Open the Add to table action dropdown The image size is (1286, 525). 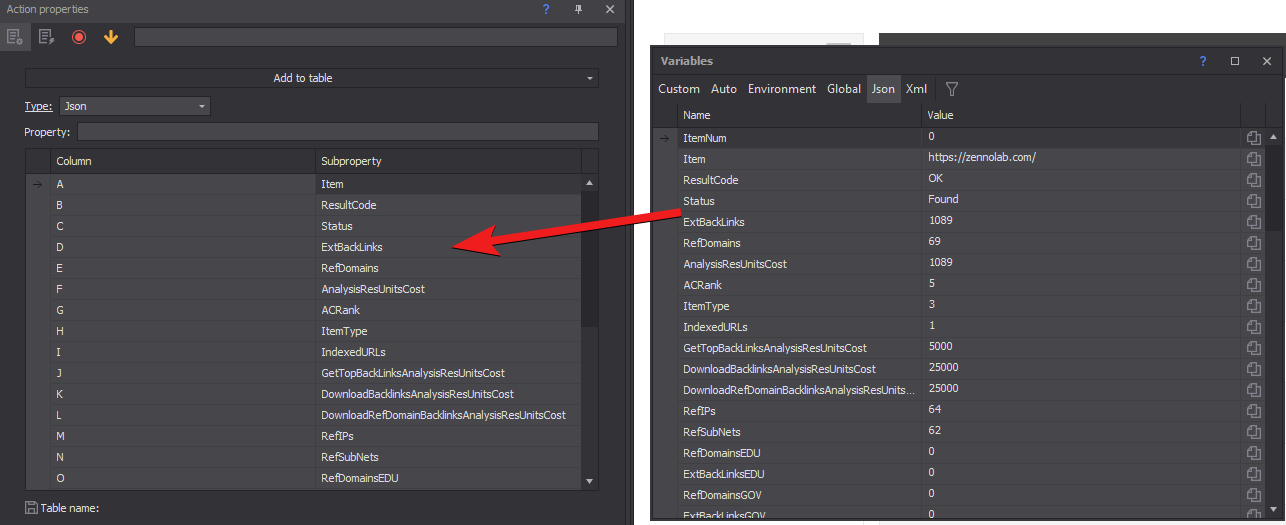click(311, 78)
